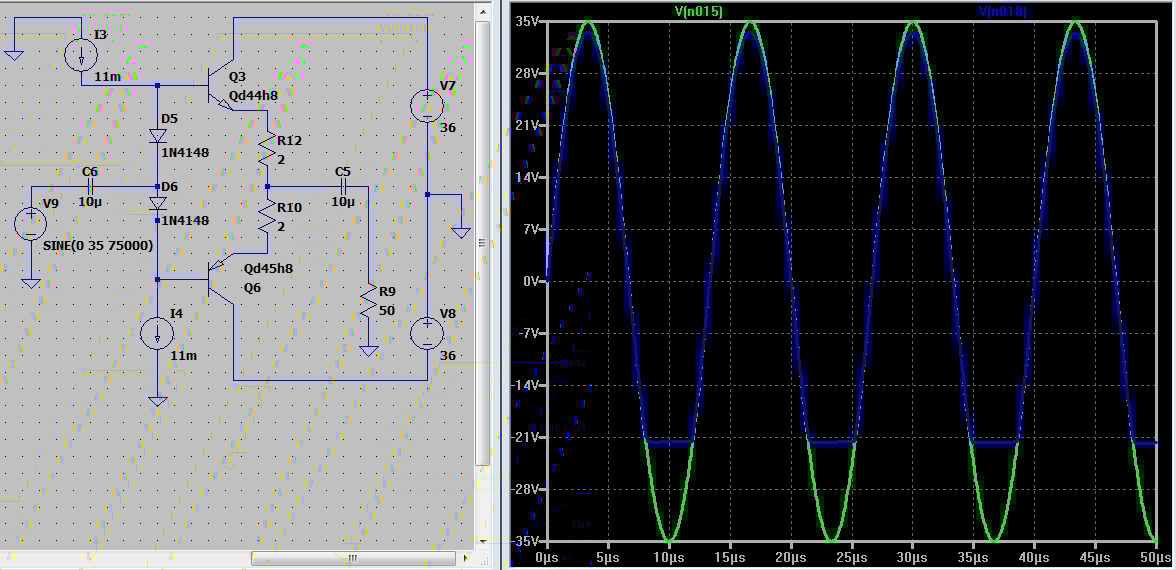
Task: Click the V(n018) blue trace label
Action: coord(1002,11)
